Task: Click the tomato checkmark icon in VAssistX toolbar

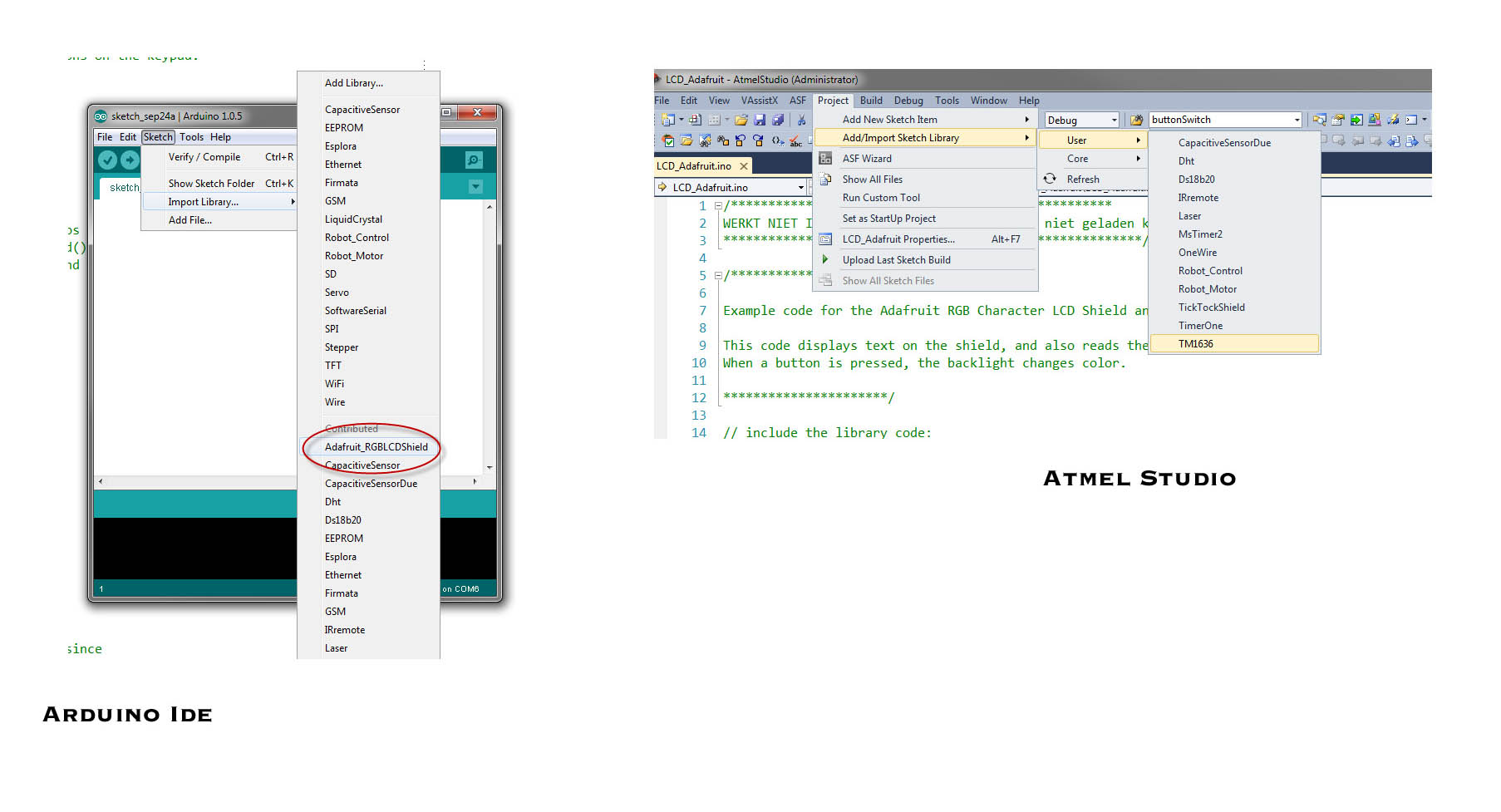Action: pos(667,140)
